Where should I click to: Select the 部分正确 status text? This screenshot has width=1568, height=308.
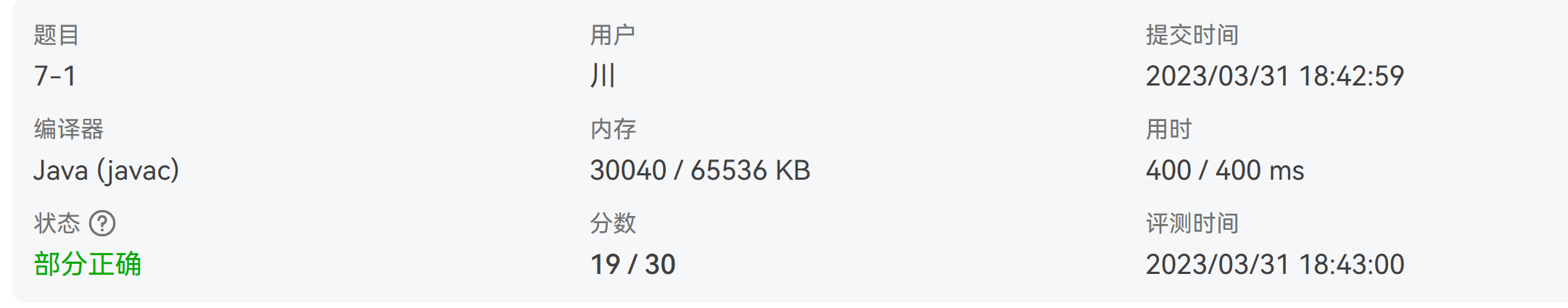coord(88,265)
